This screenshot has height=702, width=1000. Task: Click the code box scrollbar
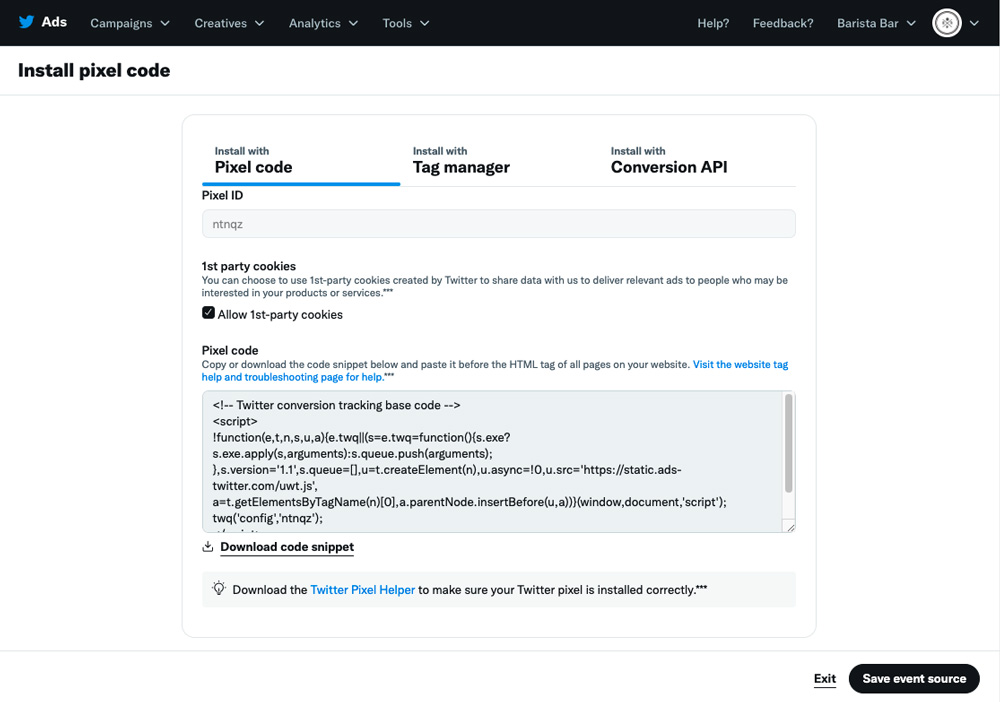[788, 443]
